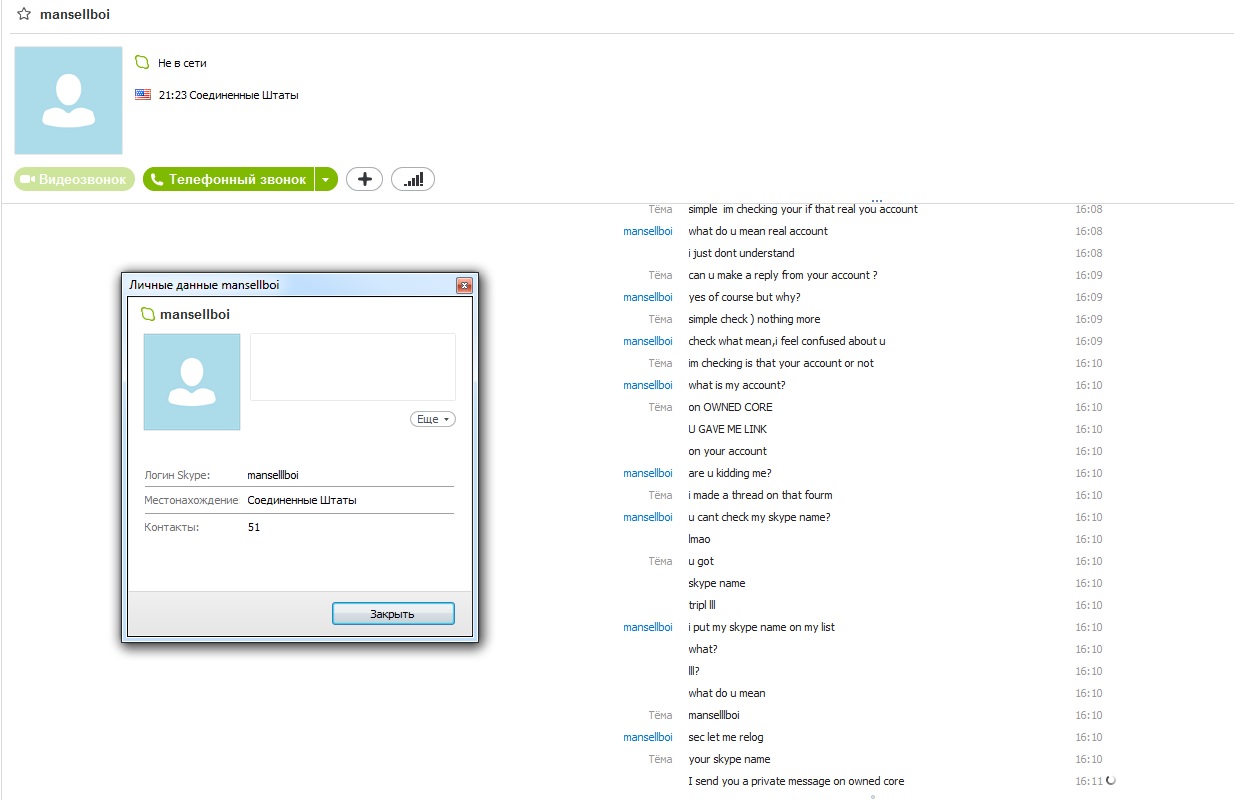Screen dimensions: 1234x800
Task: Click the avatar inside the profile dialog
Action: click(x=192, y=382)
